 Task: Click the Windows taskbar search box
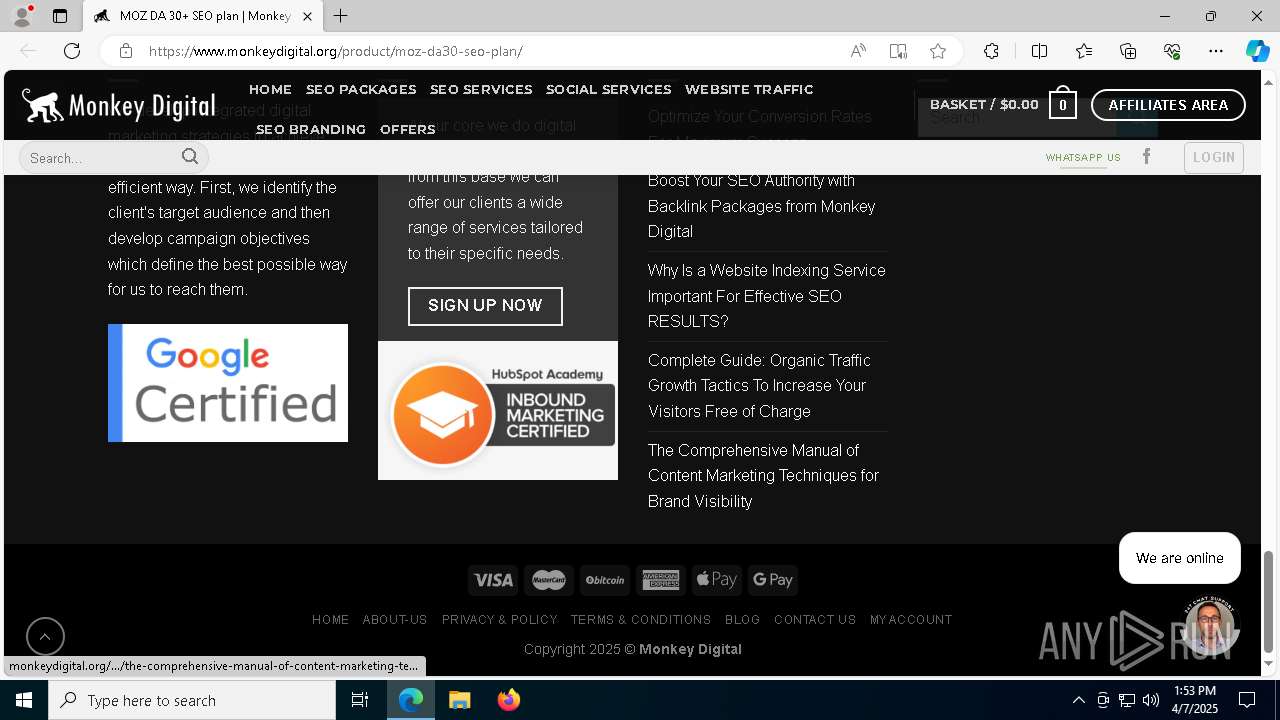coord(192,700)
